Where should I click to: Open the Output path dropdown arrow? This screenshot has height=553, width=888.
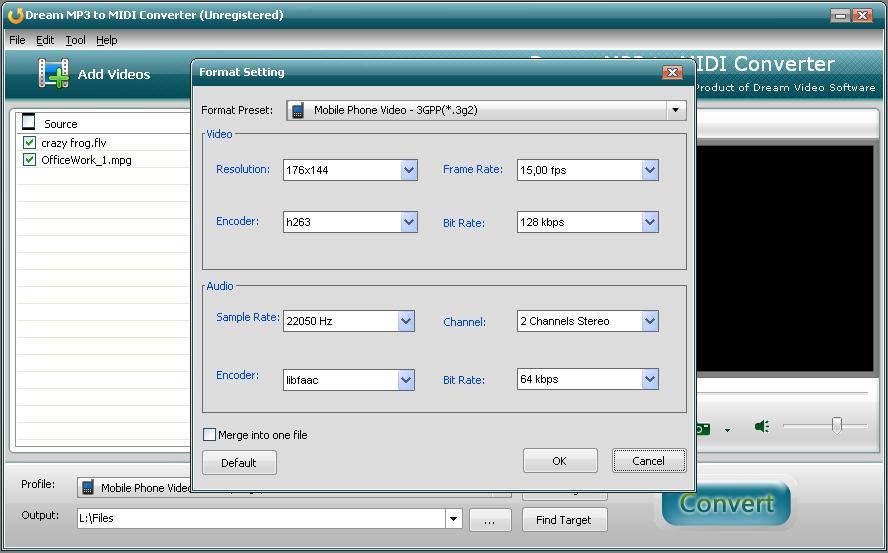(453, 518)
